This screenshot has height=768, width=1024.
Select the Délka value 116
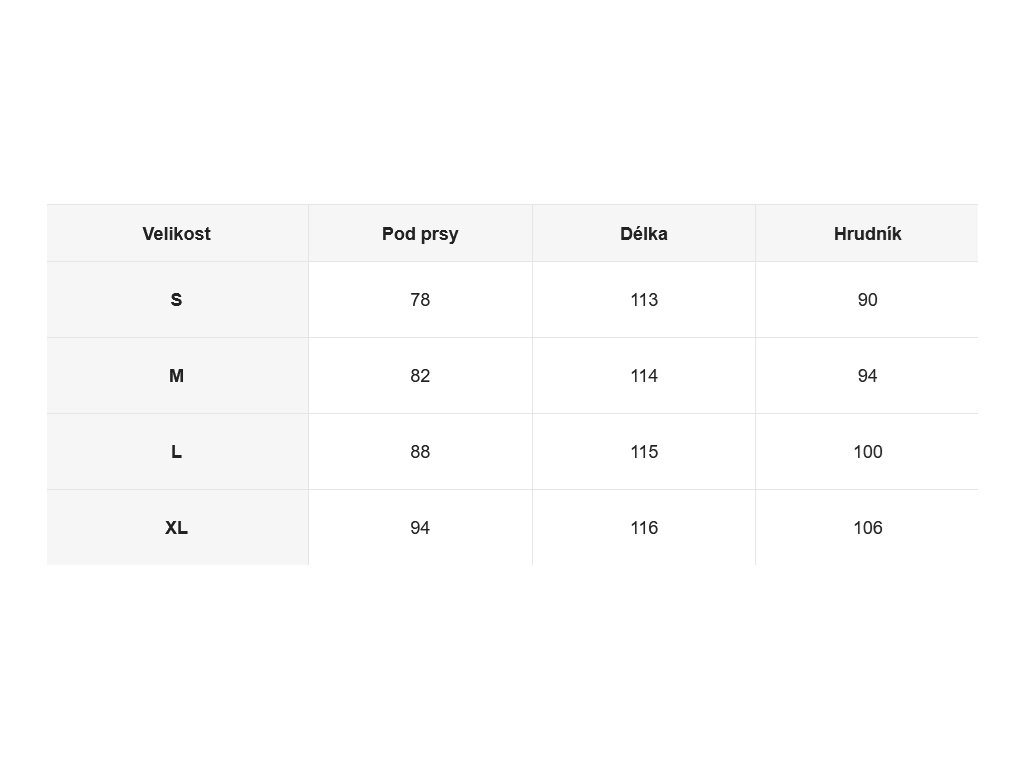644,528
